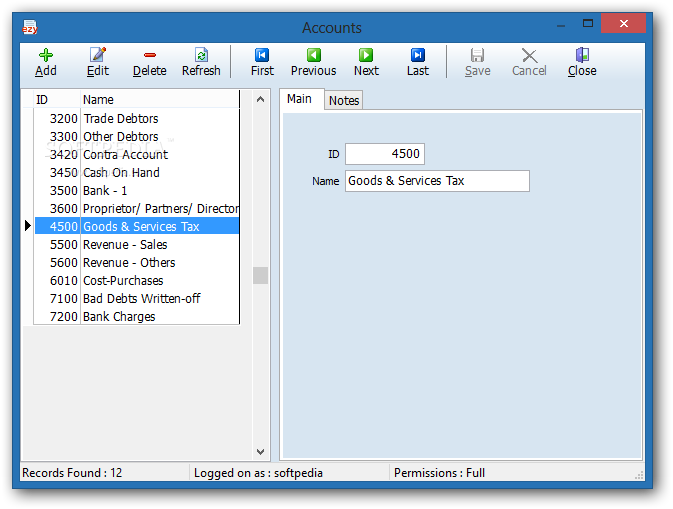The image size is (673, 509).
Task: Click the 5500 ID cell
Action: [58, 245]
